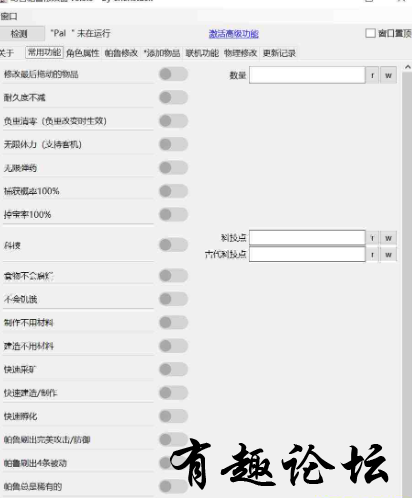Image resolution: width=412 pixels, height=498 pixels.
Task: Open the 添加物品 tab
Action: click(162, 53)
